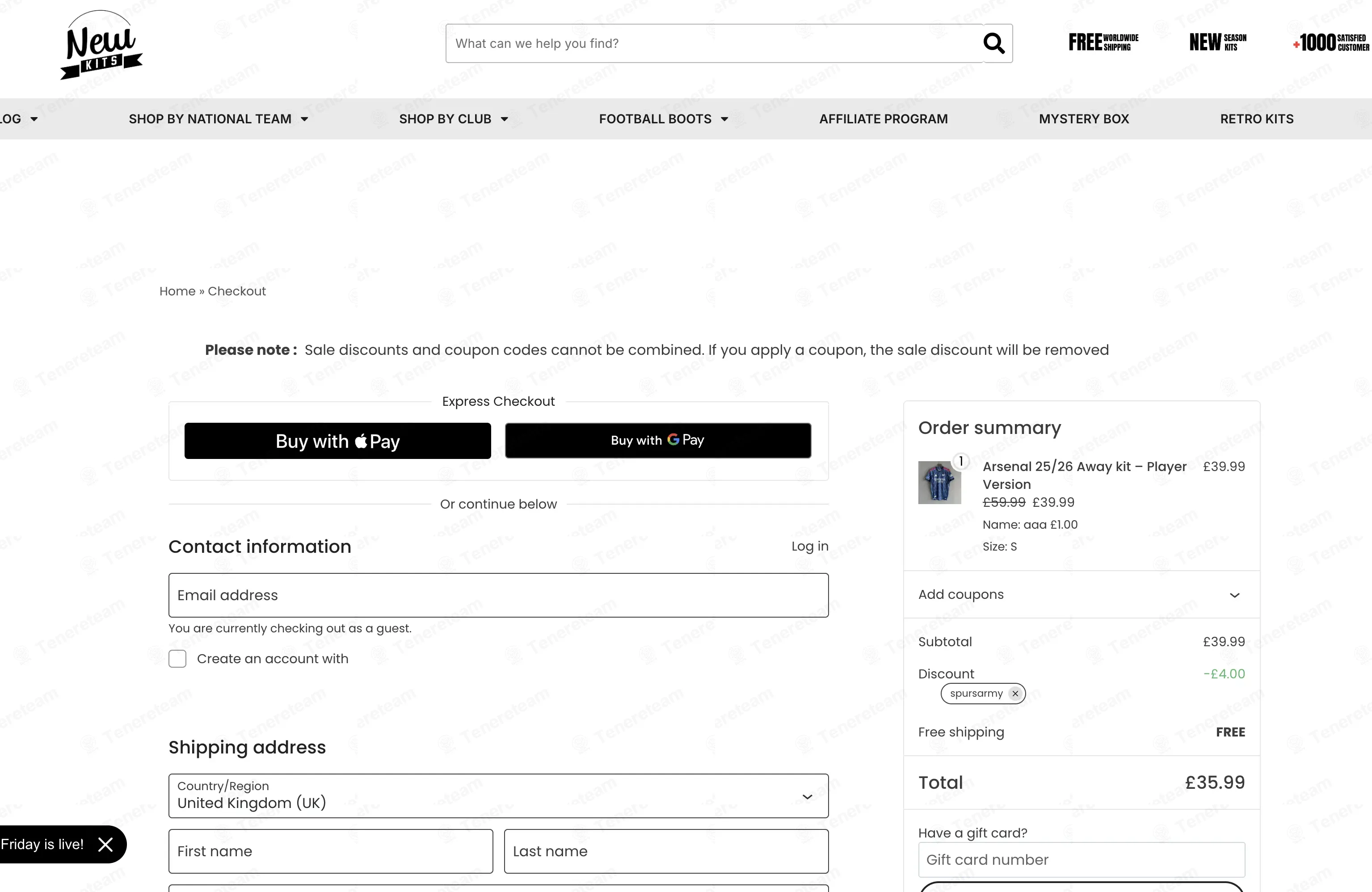Expand the Add coupons section
This screenshot has height=892, width=1372.
pos(1081,594)
